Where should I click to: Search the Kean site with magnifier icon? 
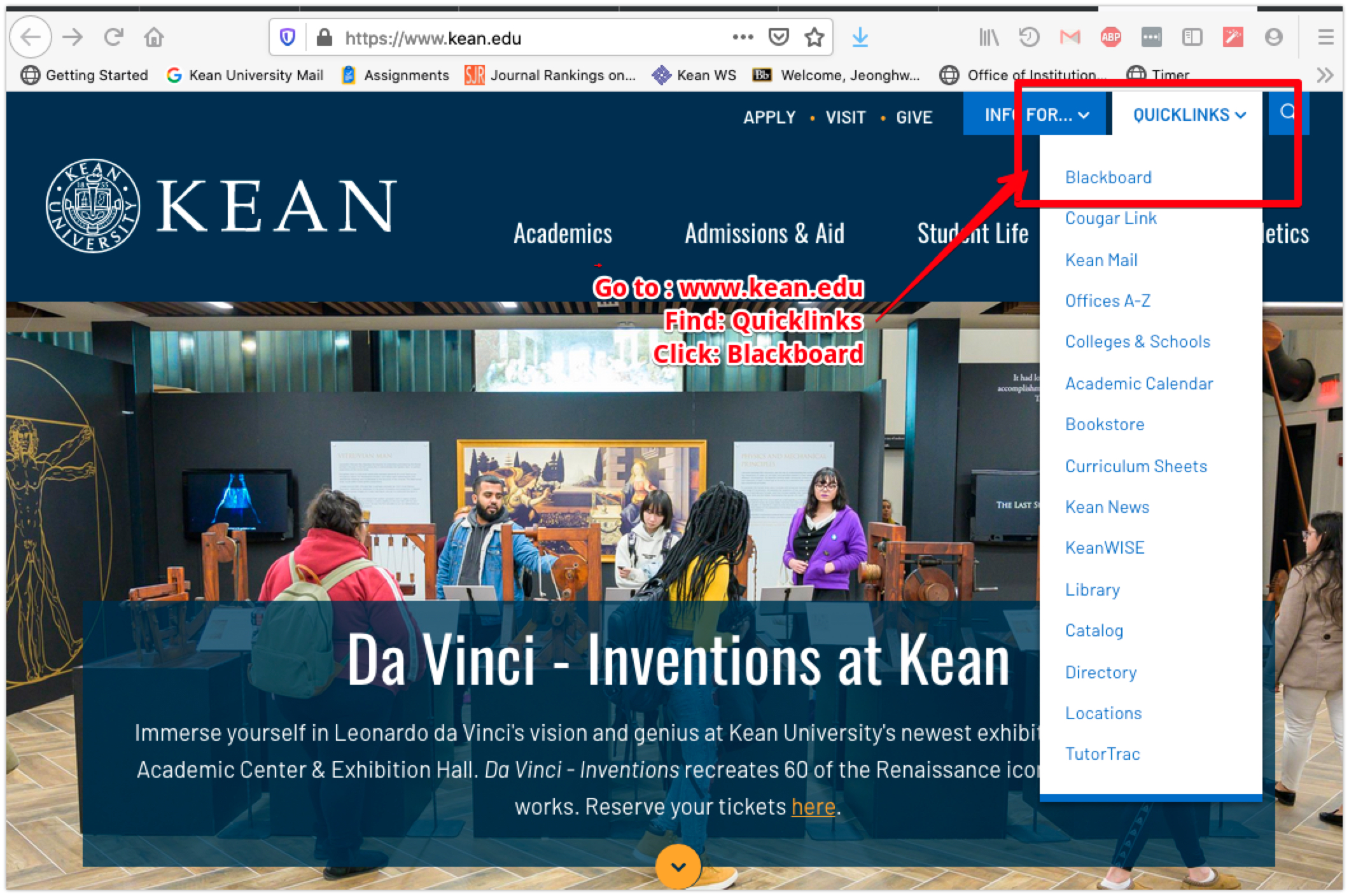click(x=1288, y=113)
